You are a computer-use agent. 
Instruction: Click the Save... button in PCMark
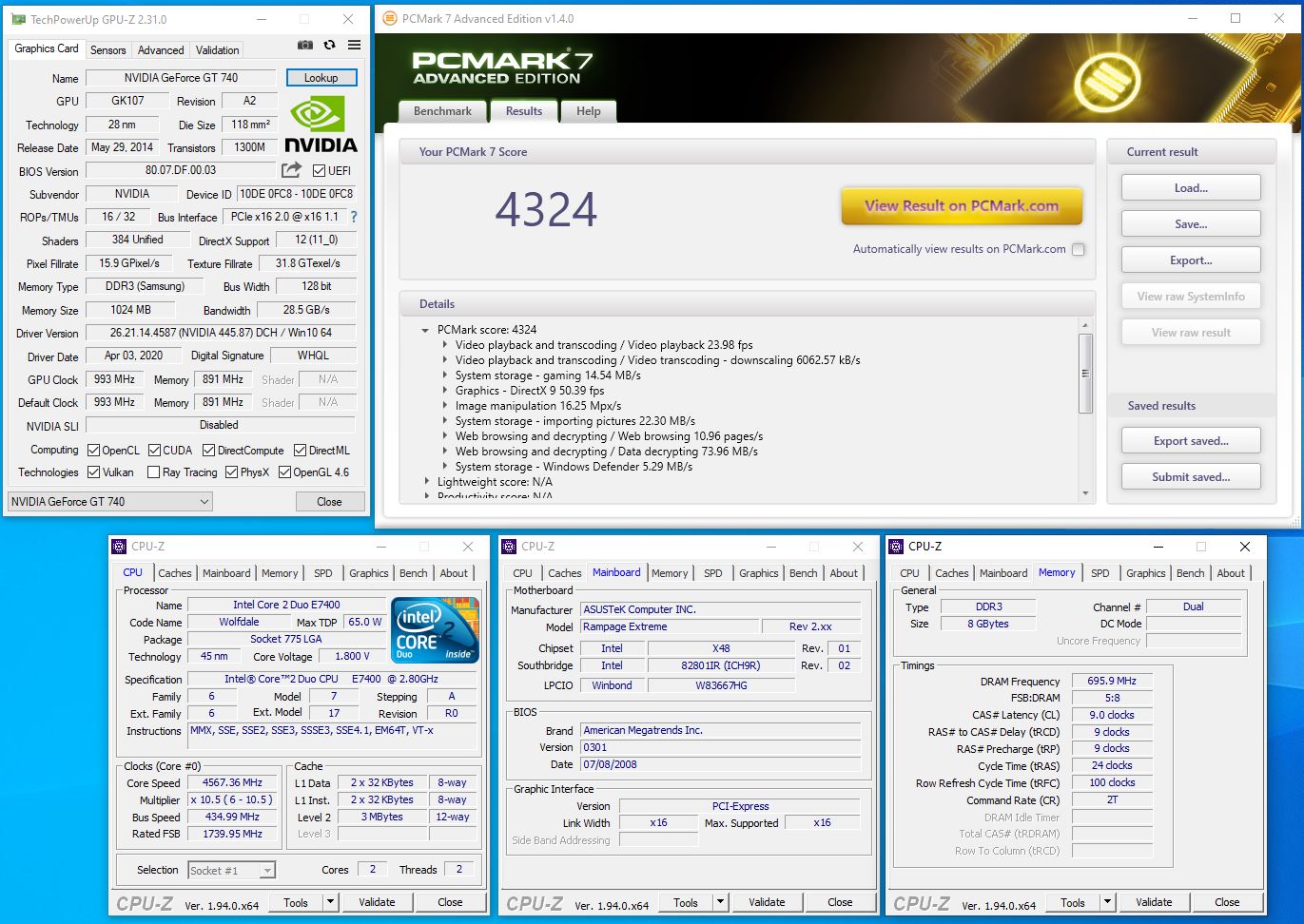[1191, 224]
